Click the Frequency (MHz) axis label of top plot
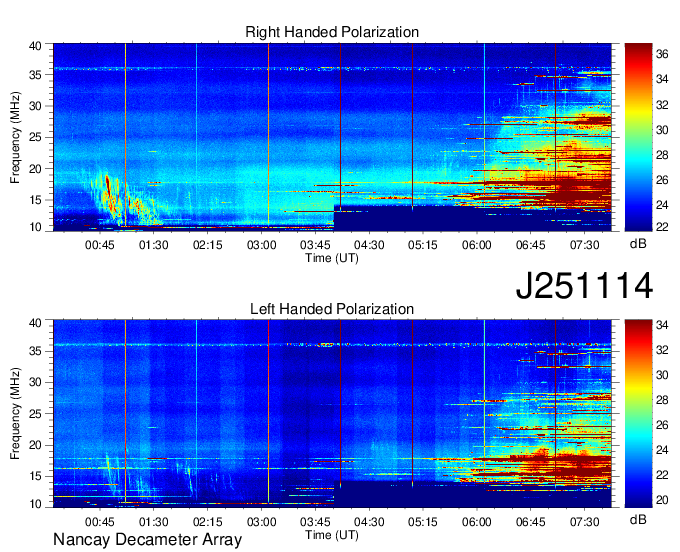The height and width of the screenshot is (552, 680). pyautogui.click(x=16, y=135)
